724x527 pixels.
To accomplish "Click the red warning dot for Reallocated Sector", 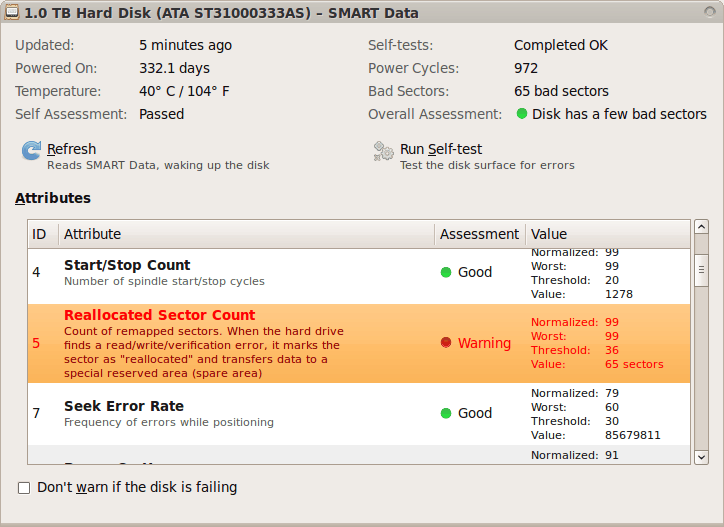I will [x=446, y=343].
